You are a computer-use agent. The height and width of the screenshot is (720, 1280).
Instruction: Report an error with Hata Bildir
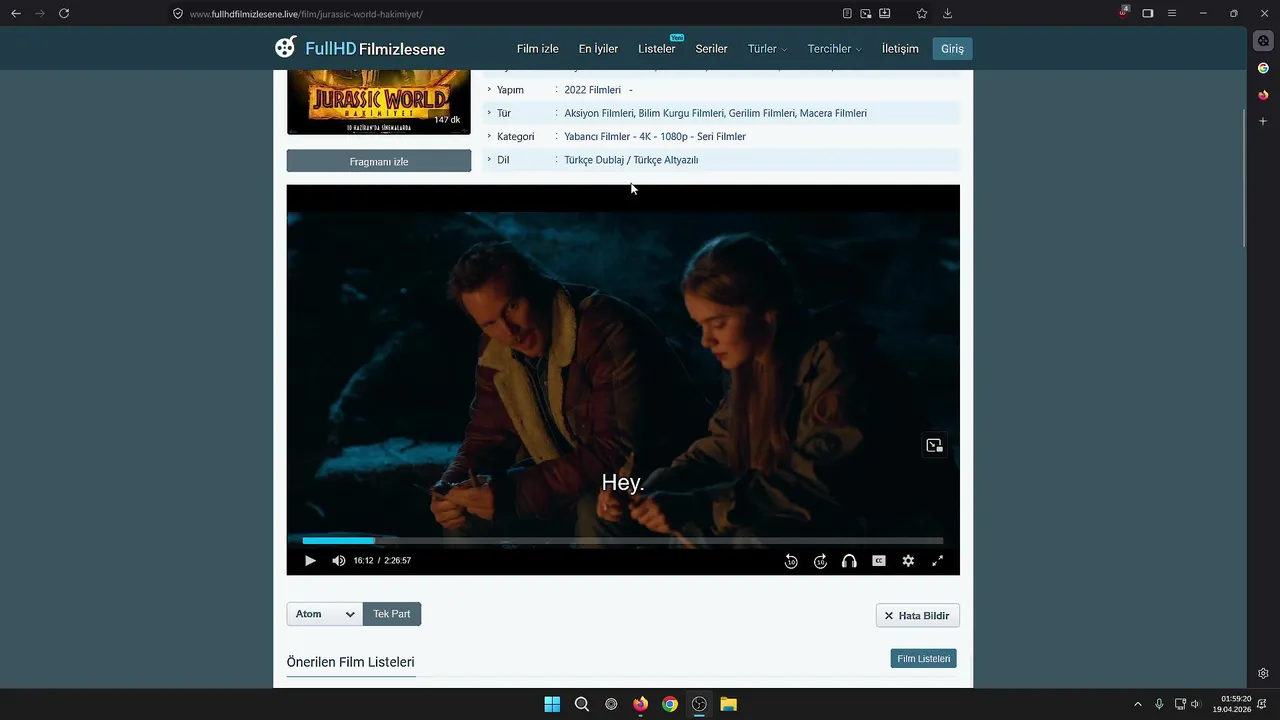(x=917, y=615)
